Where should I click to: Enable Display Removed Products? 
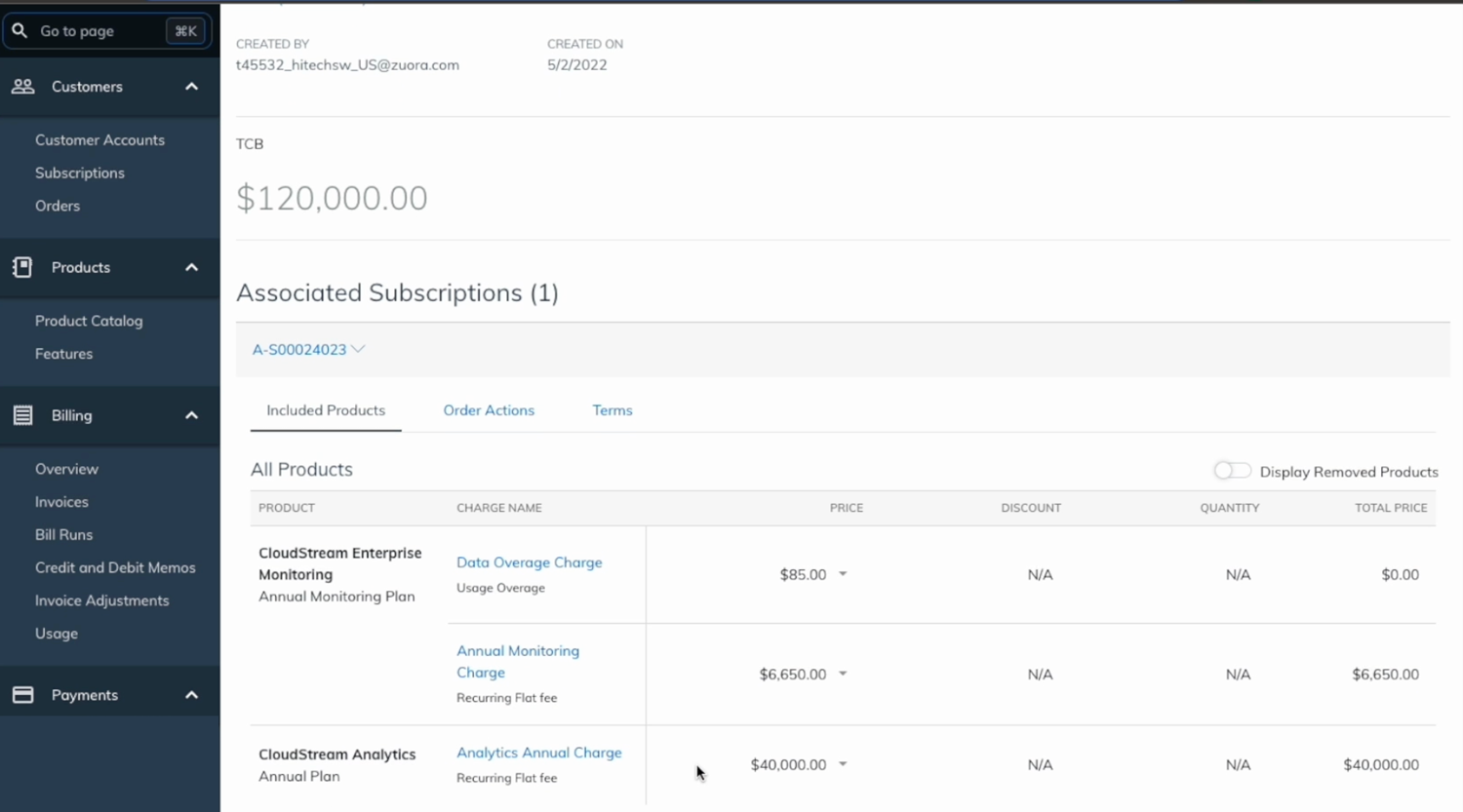1232,470
